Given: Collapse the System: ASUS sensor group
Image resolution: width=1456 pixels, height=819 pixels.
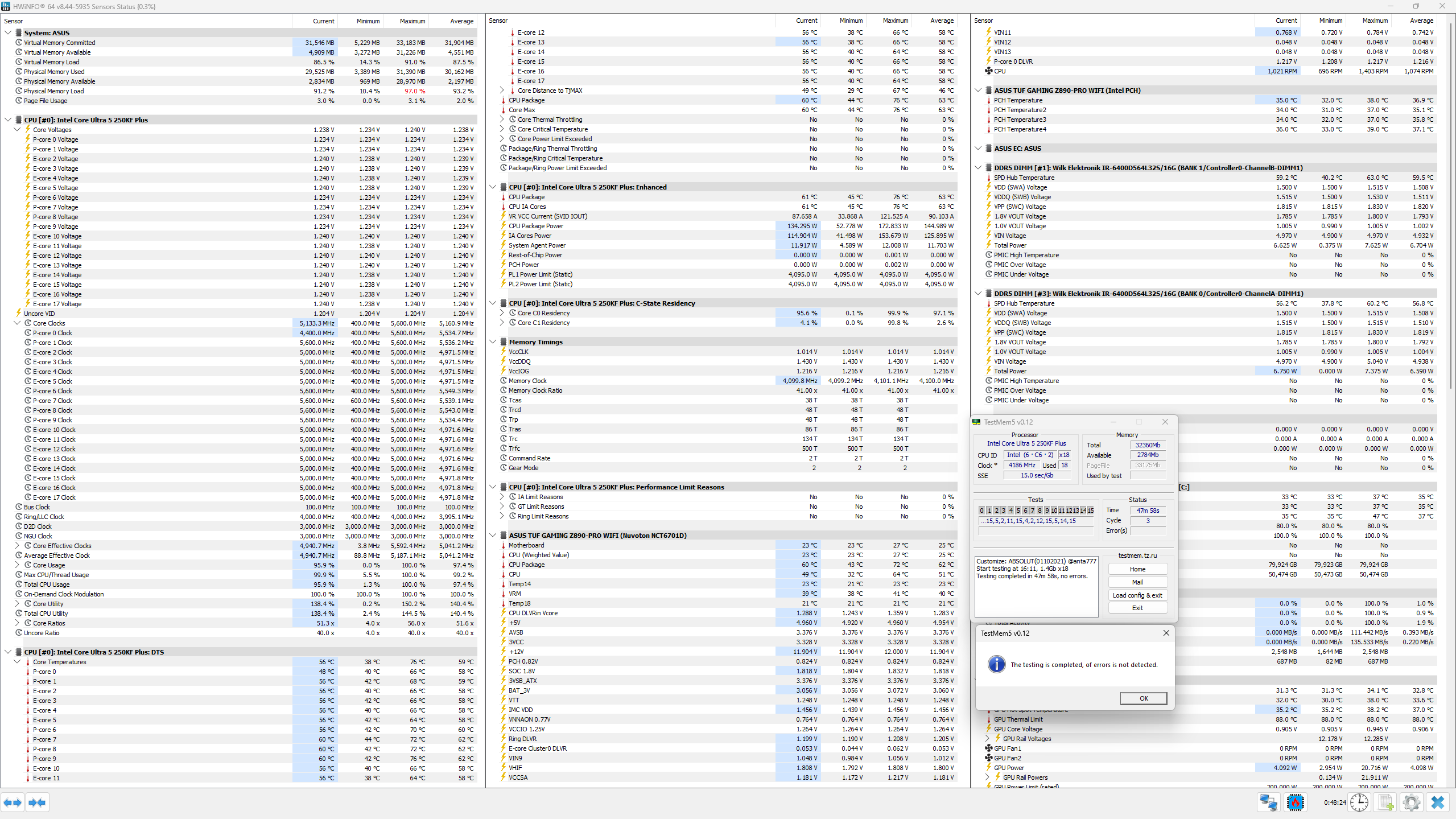Looking at the screenshot, I should point(8,33).
